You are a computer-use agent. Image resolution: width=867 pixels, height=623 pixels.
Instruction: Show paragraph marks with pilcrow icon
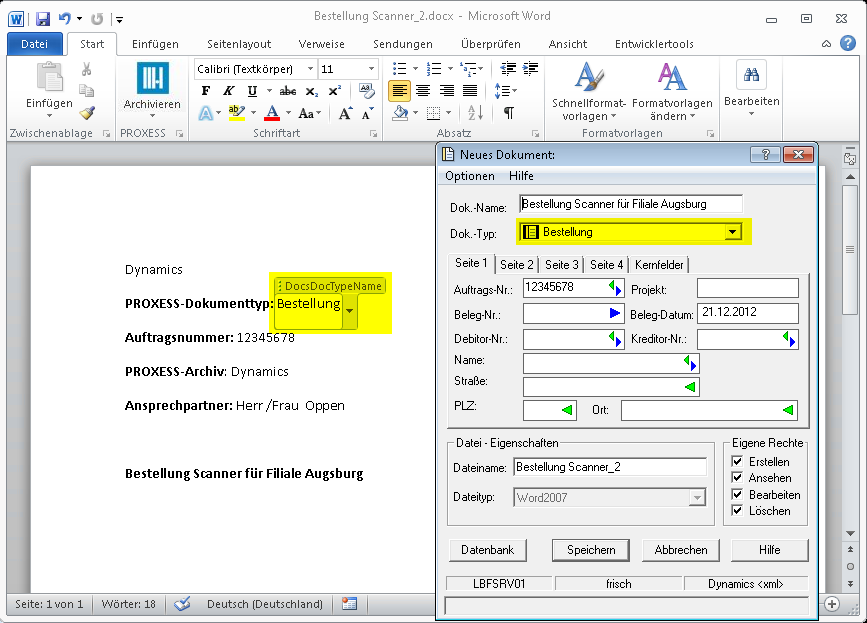(x=509, y=113)
